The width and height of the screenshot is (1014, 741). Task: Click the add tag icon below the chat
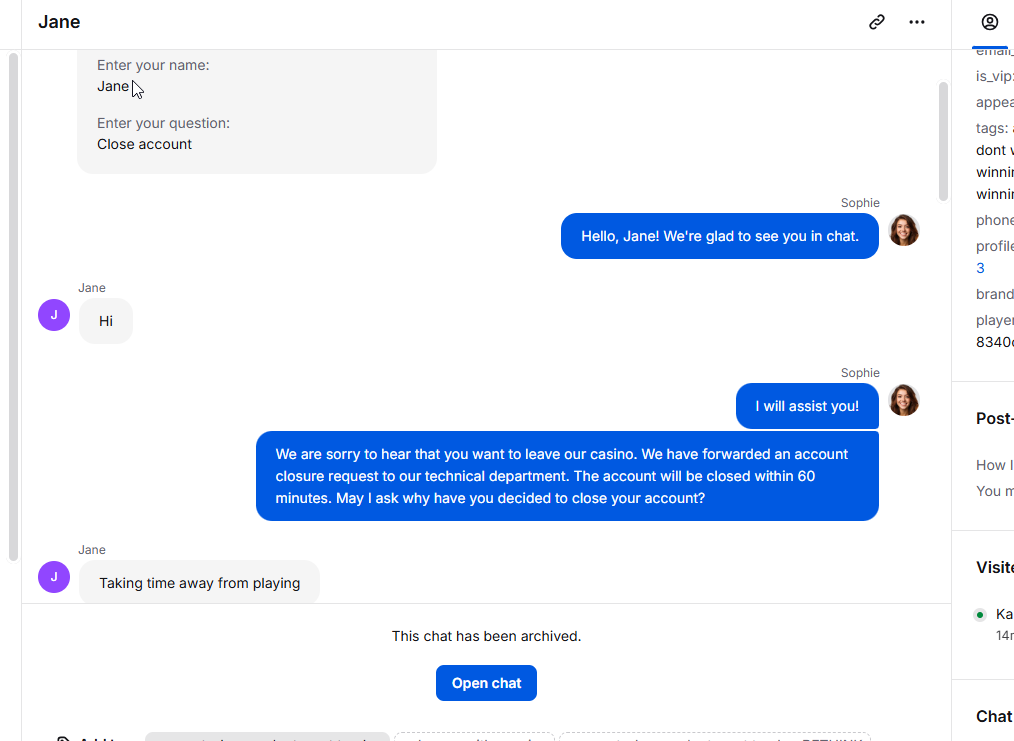(x=62, y=738)
